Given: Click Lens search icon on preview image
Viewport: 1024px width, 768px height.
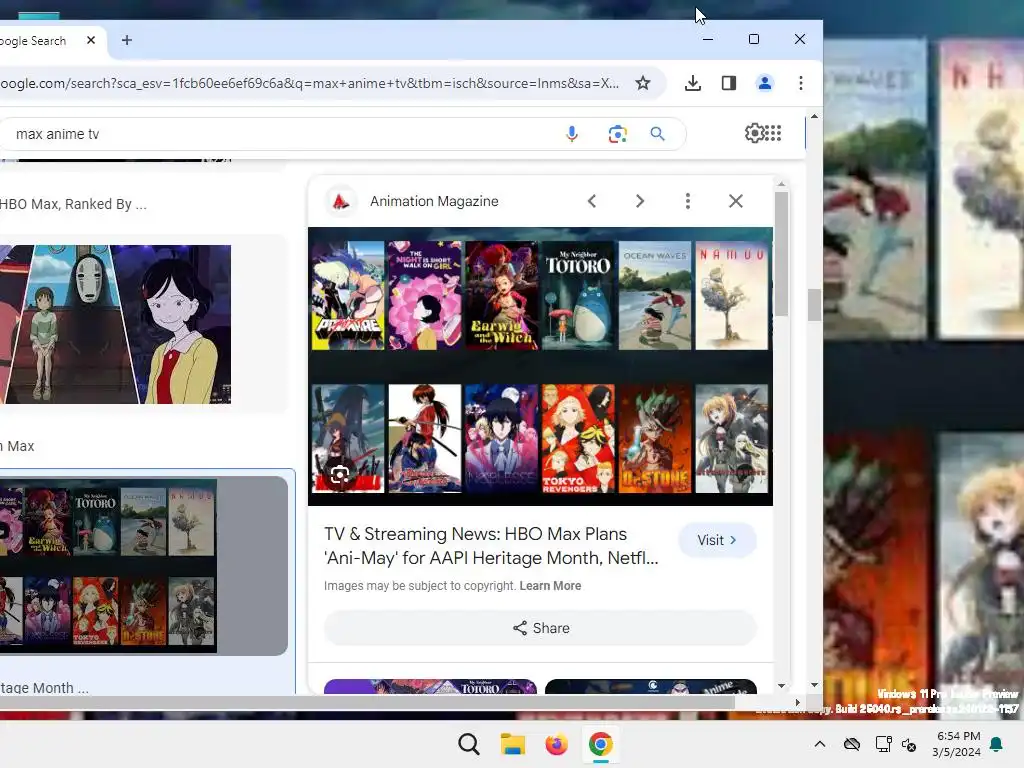Looking at the screenshot, I should pyautogui.click(x=340, y=475).
